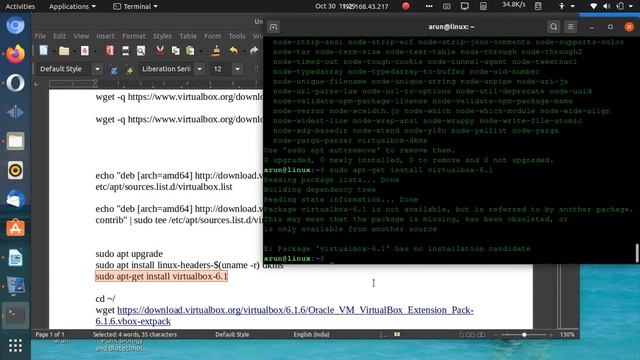
Task: Click the Copy icon in Writer toolbar
Action: coord(176,51)
